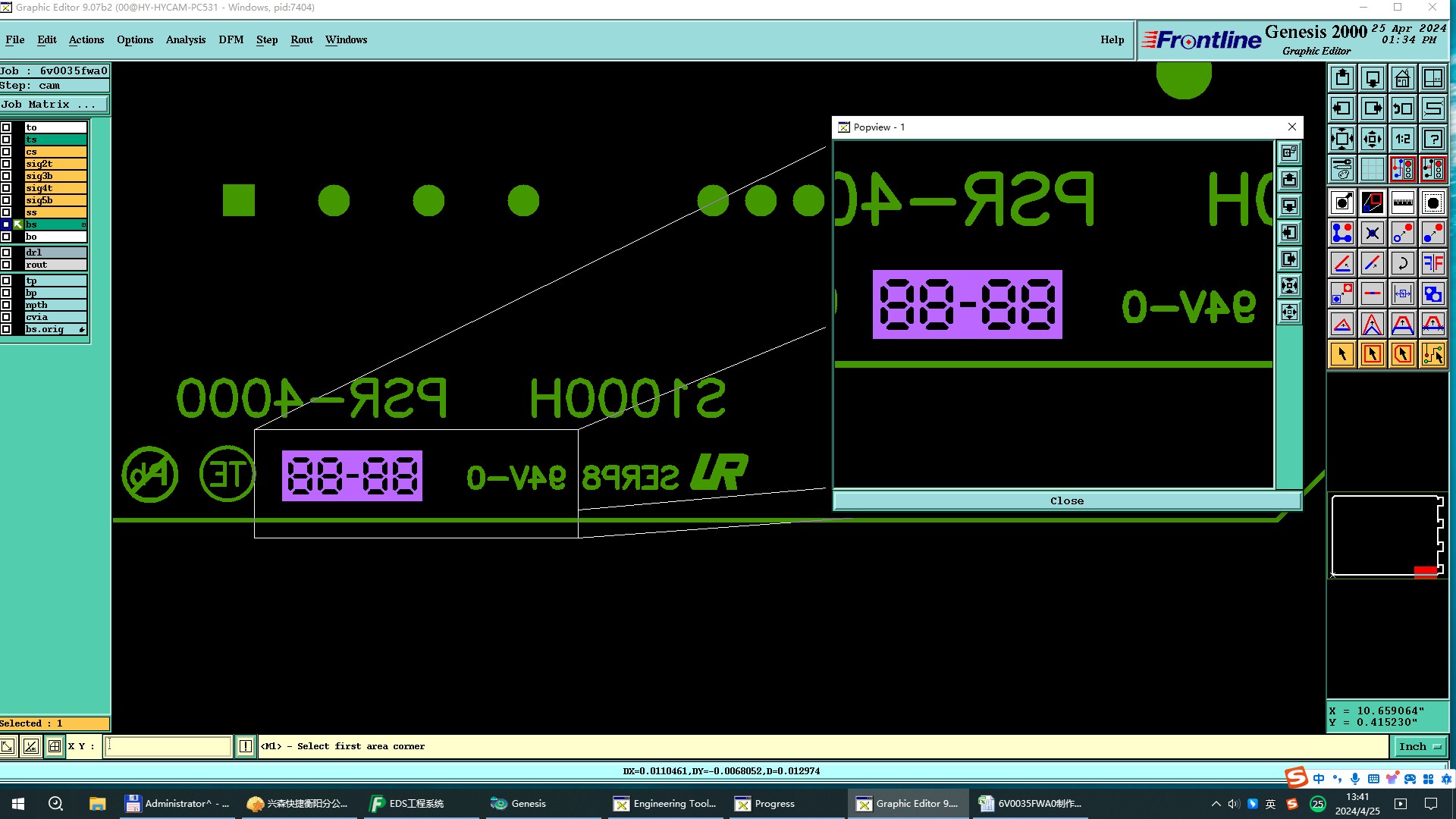Click the rectangle area select tool
This screenshot has width=1456, height=819.
click(x=1373, y=354)
